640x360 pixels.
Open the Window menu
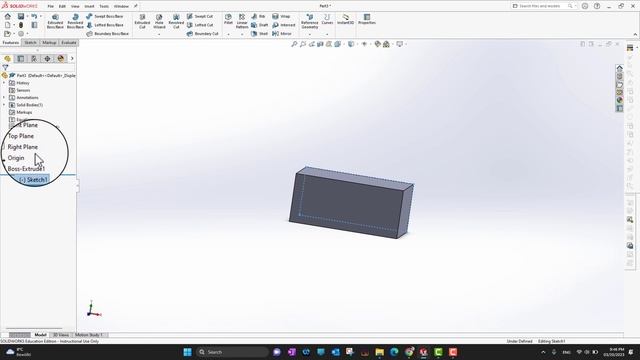[x=121, y=6]
